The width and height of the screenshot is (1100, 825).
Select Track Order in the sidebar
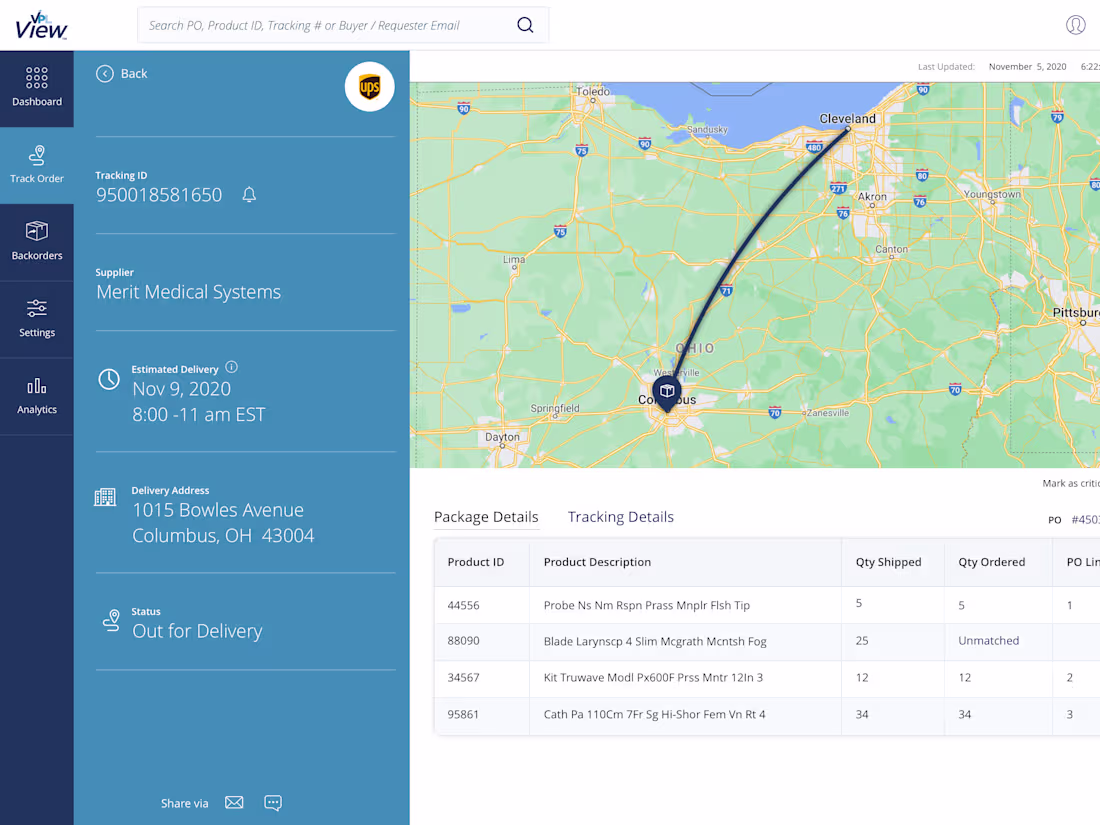click(37, 164)
